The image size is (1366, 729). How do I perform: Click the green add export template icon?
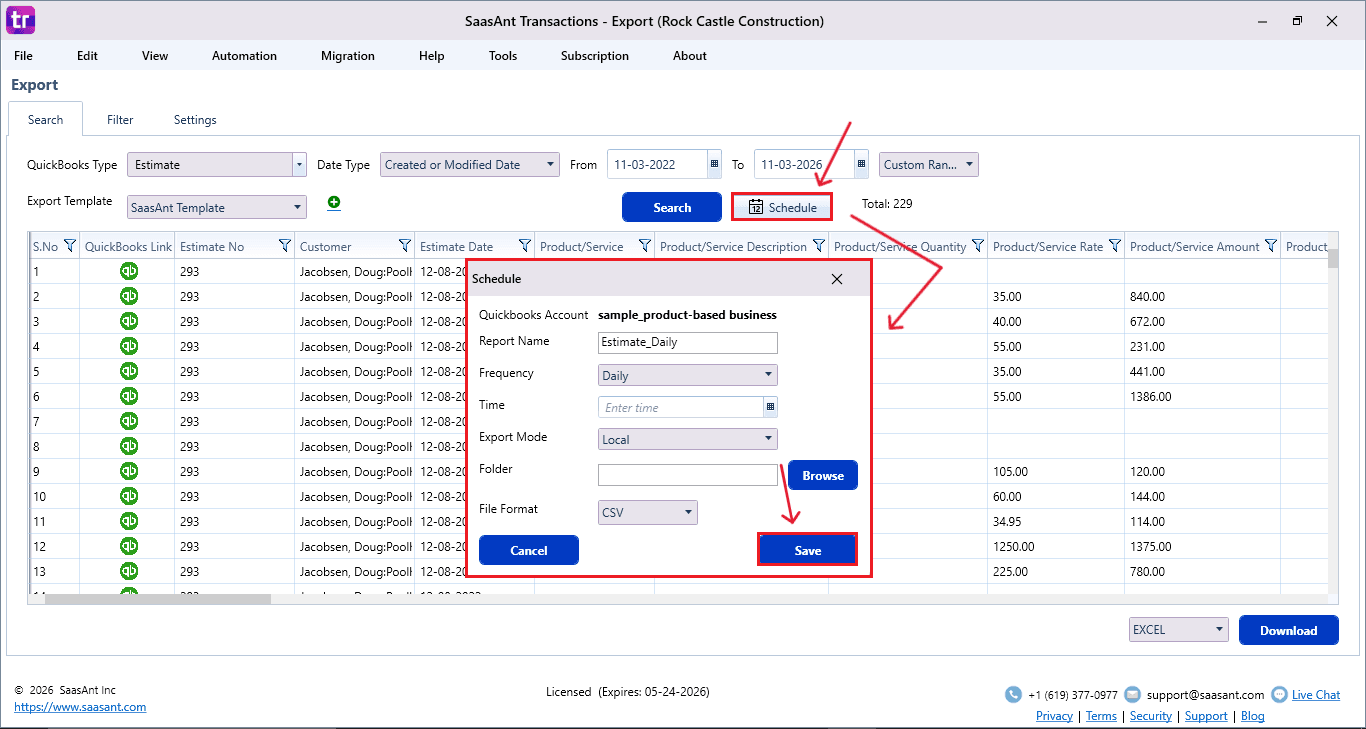(x=334, y=203)
